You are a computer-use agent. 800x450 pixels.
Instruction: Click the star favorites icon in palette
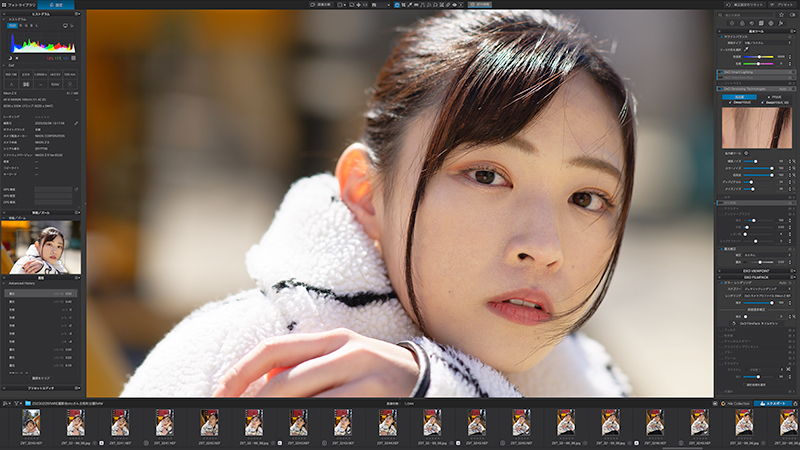pos(781,15)
